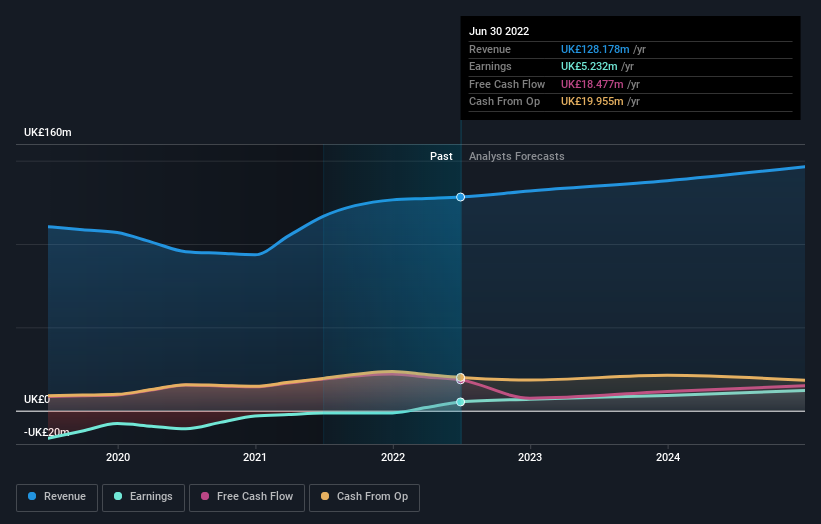Click the UK£18.477m free cash flow value
Image resolution: width=821 pixels, height=524 pixels.
(x=592, y=84)
